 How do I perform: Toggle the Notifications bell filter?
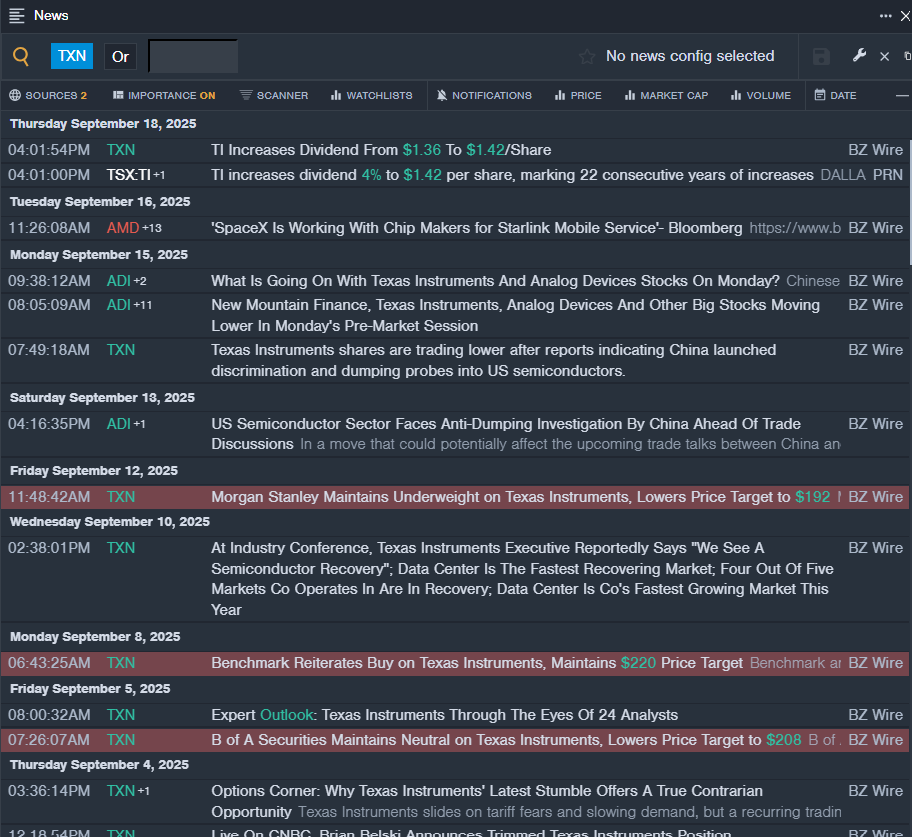[x=484, y=96]
